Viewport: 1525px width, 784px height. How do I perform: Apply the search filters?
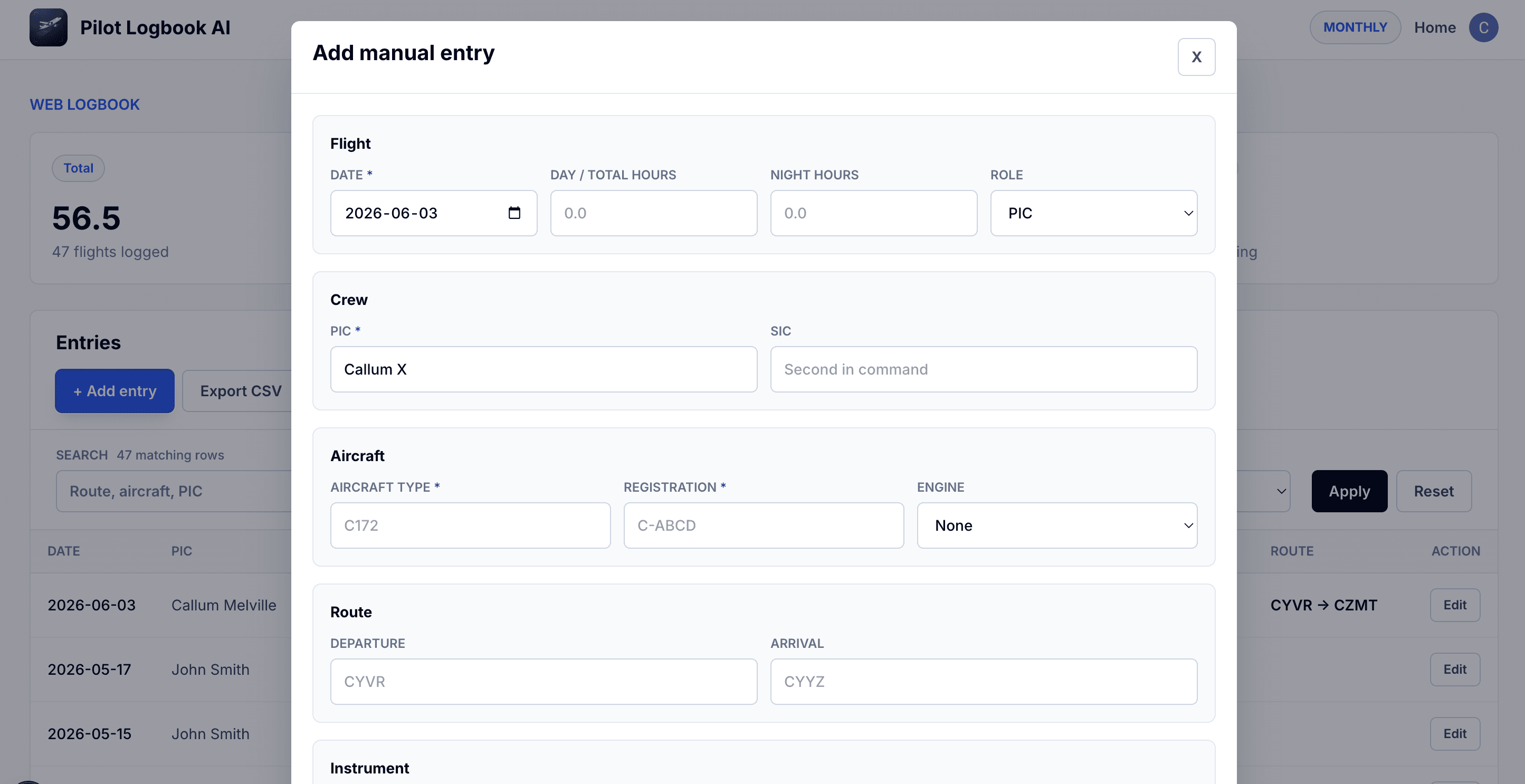[1349, 491]
